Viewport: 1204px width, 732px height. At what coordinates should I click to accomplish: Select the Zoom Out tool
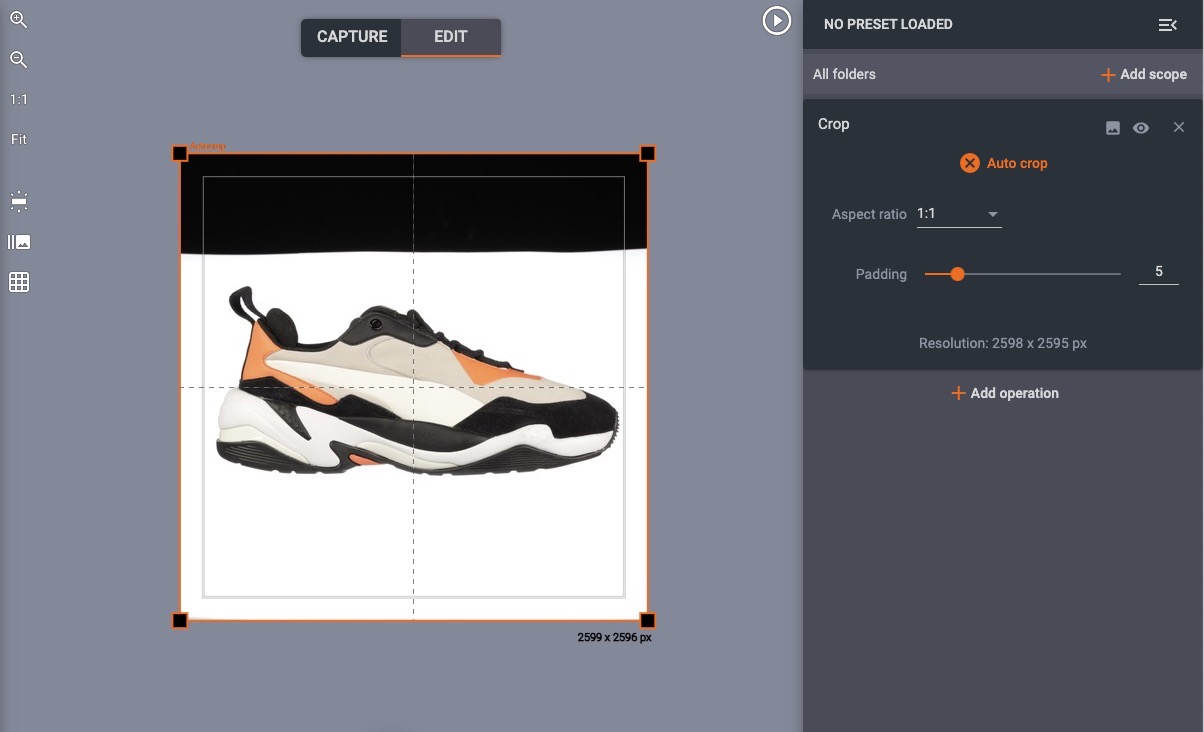pos(18,59)
